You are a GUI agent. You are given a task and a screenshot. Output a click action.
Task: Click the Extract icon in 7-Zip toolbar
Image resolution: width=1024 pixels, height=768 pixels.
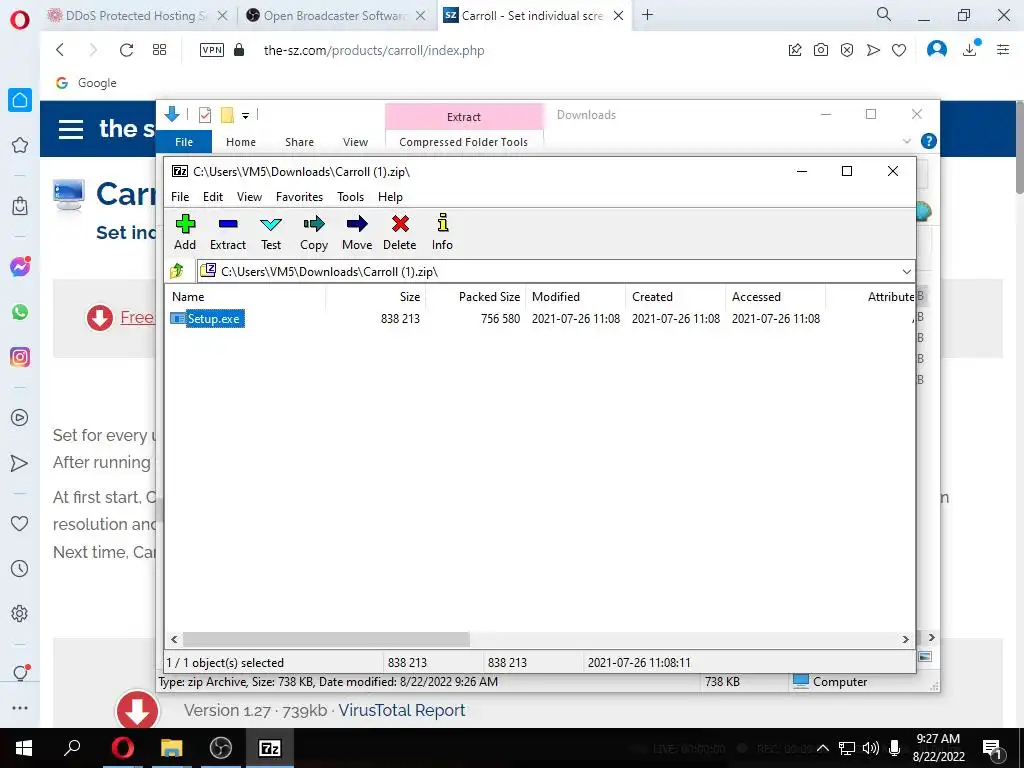pyautogui.click(x=227, y=232)
